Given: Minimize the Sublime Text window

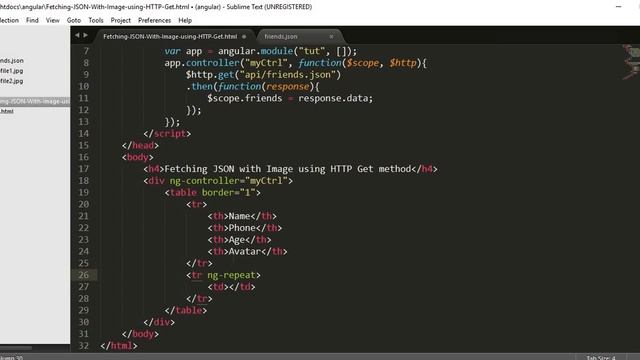Looking at the screenshot, I should pos(619,7).
